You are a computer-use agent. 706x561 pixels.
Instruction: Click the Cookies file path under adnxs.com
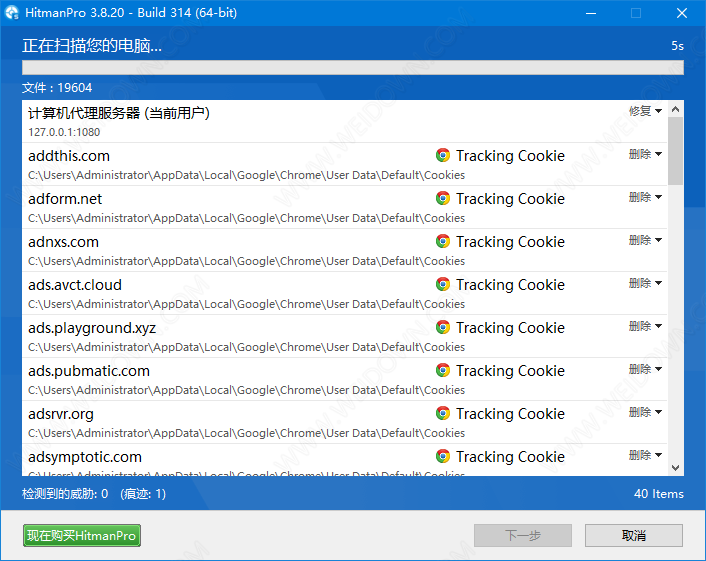tap(246, 261)
